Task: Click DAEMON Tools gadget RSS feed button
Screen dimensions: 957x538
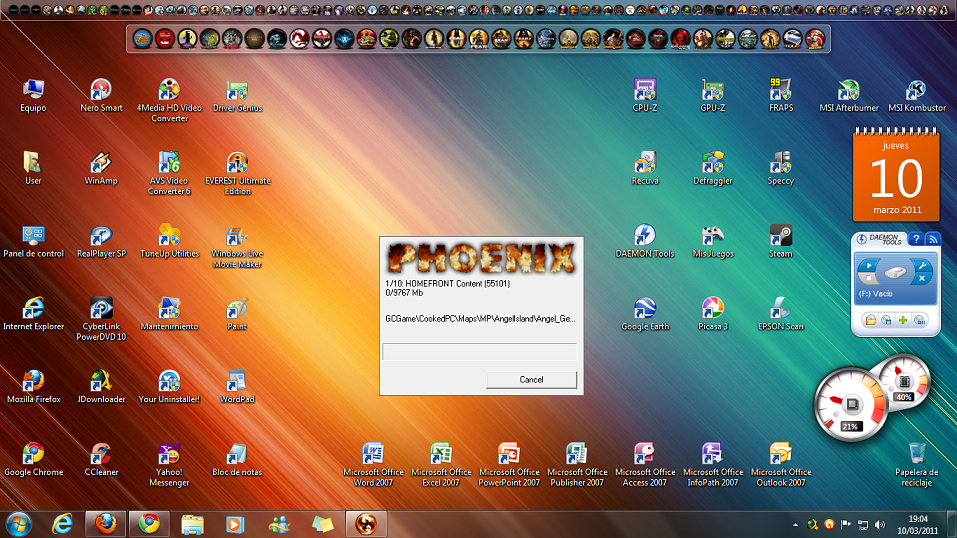Action: 933,239
